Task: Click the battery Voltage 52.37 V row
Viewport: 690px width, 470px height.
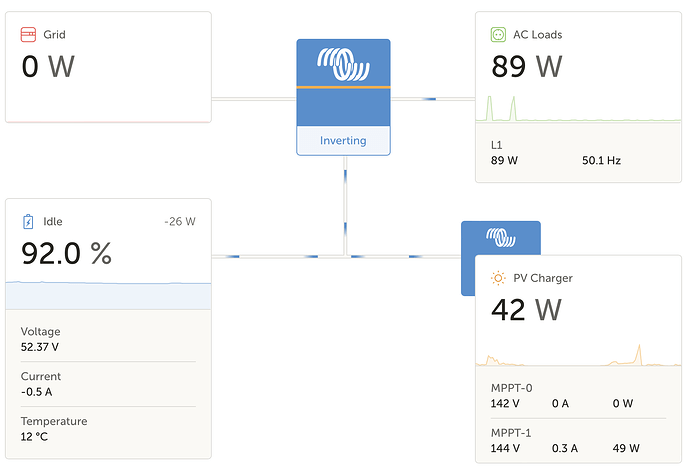Action: pyautogui.click(x=108, y=339)
